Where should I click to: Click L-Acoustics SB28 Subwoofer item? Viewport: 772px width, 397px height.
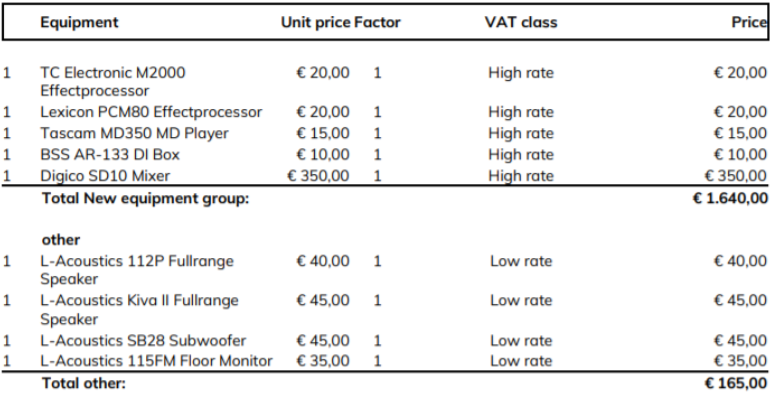(x=143, y=340)
